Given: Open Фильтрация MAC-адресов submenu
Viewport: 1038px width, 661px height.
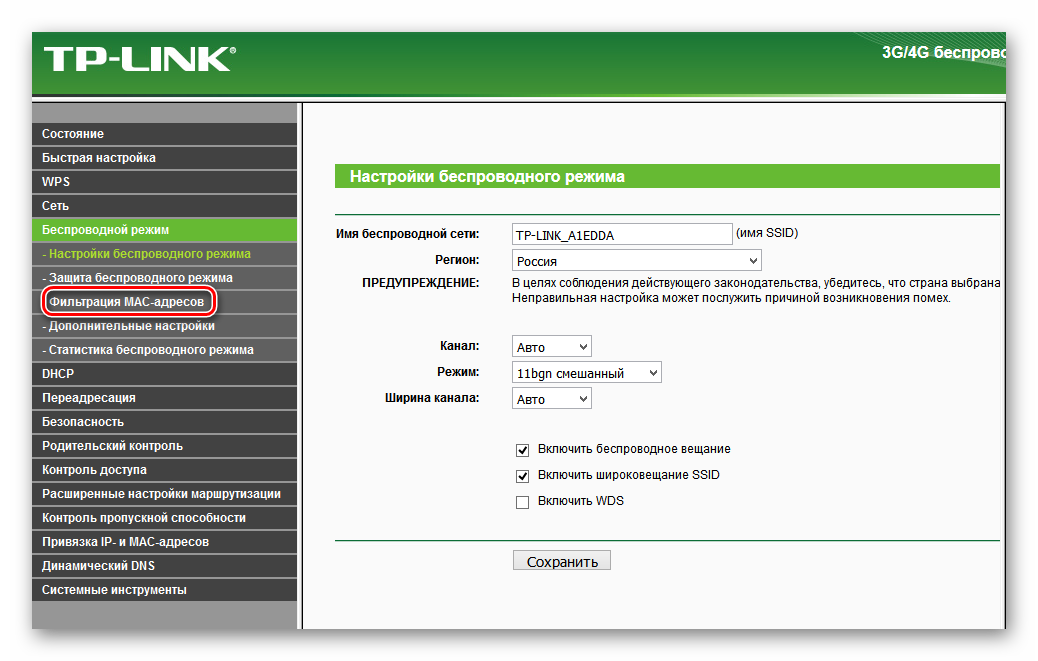Looking at the screenshot, I should click(128, 302).
